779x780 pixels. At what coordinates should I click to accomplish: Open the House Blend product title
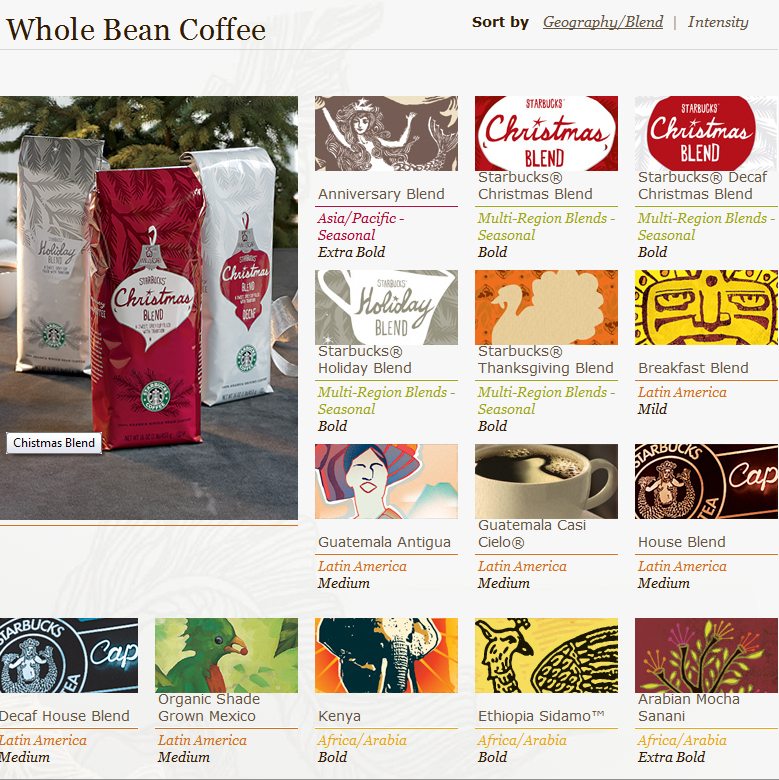pos(682,542)
